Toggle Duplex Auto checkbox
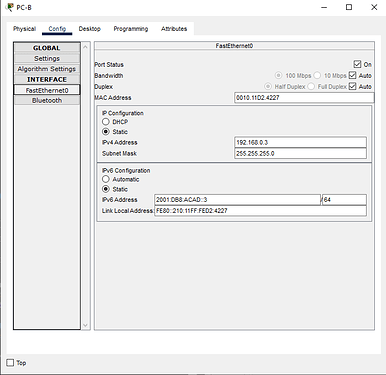This screenshot has height=375, width=386. (x=352, y=86)
